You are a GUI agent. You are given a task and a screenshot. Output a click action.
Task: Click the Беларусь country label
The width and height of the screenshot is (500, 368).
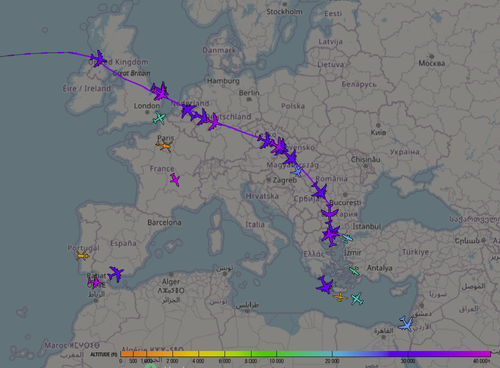359,84
